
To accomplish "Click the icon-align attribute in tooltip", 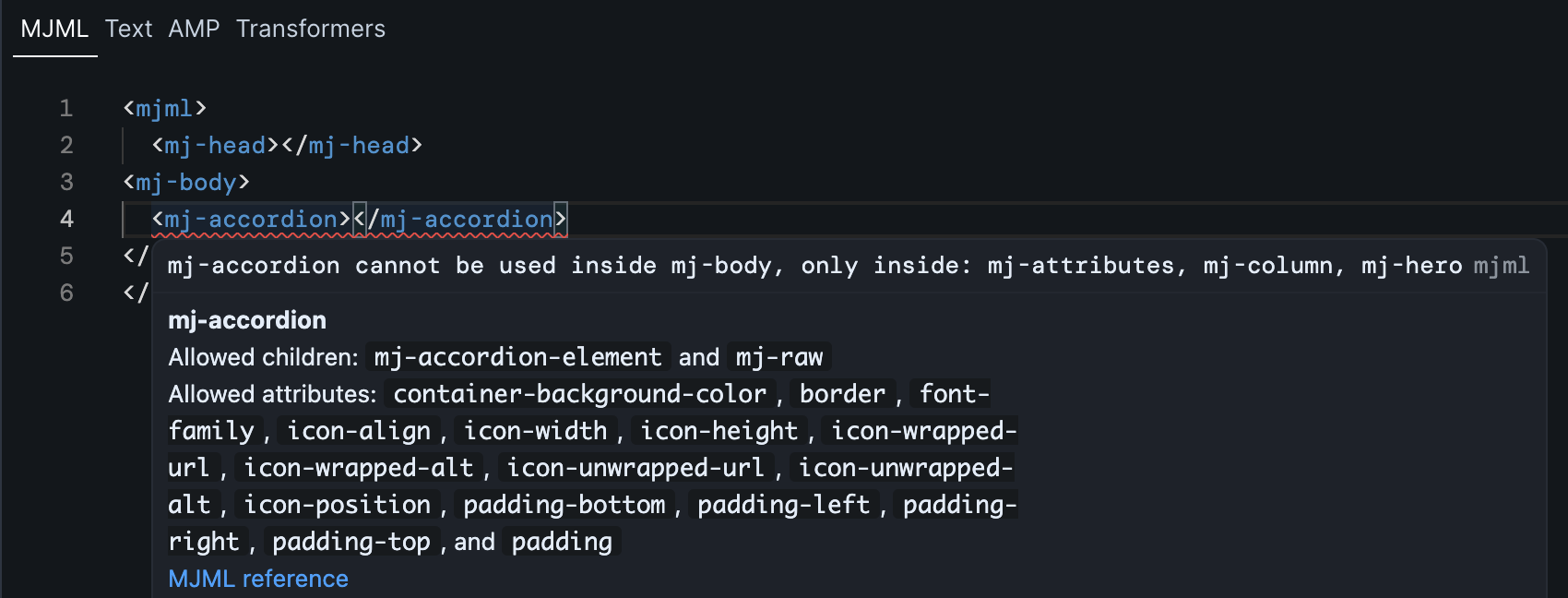I will pos(359,431).
